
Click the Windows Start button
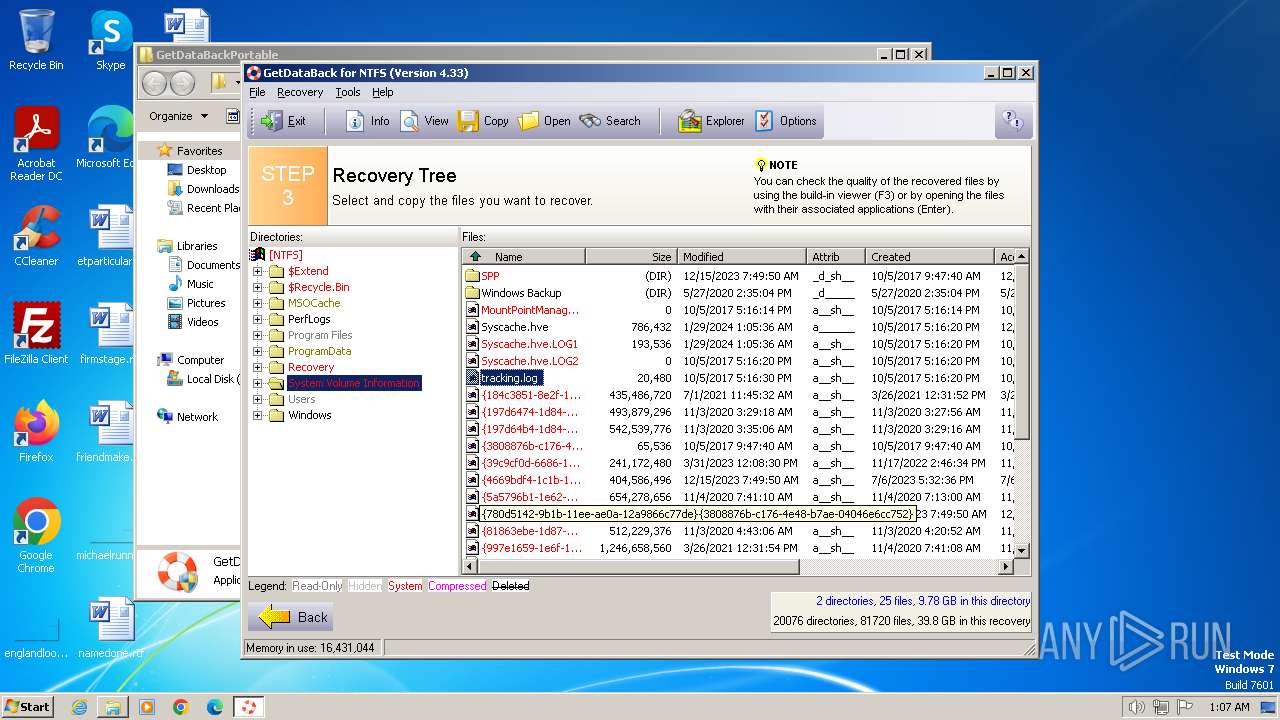(x=27, y=706)
